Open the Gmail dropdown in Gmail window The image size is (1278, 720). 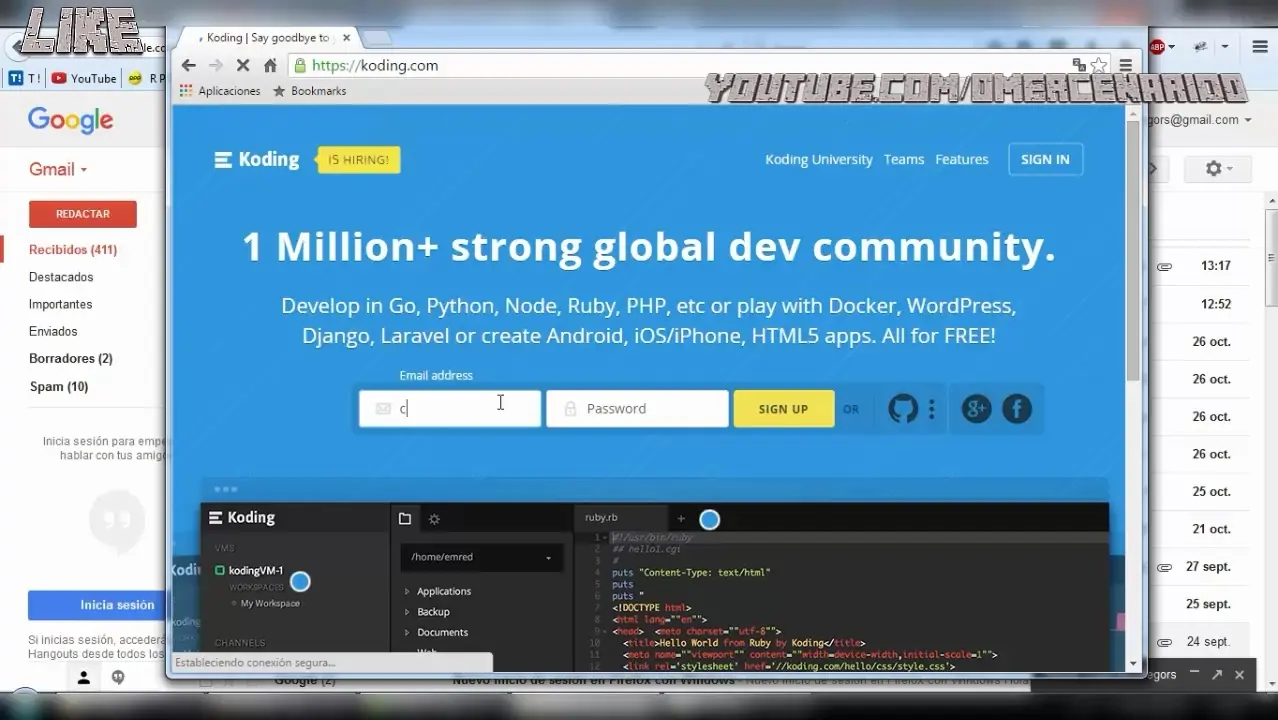click(58, 169)
